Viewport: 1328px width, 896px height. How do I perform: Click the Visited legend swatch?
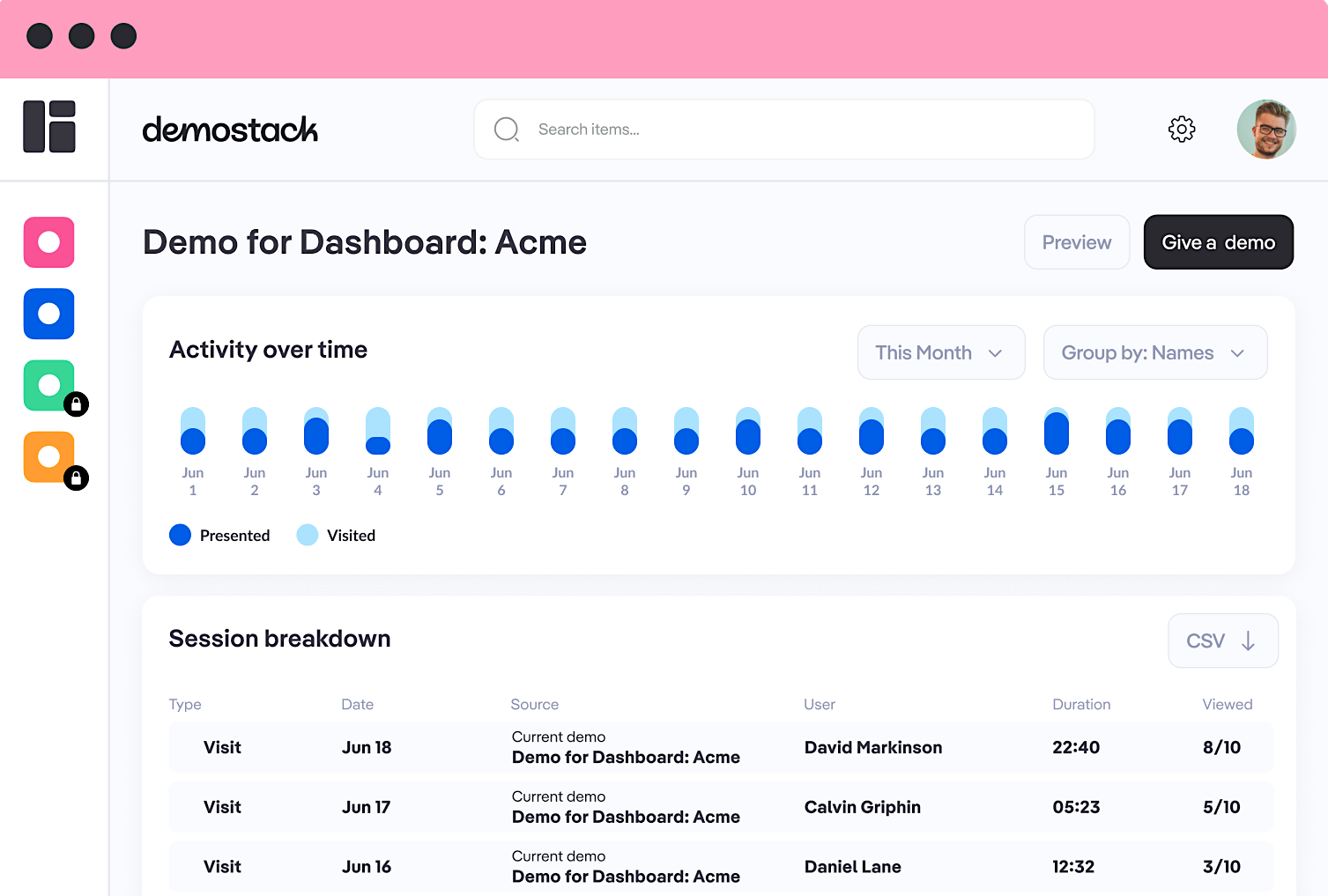click(308, 535)
